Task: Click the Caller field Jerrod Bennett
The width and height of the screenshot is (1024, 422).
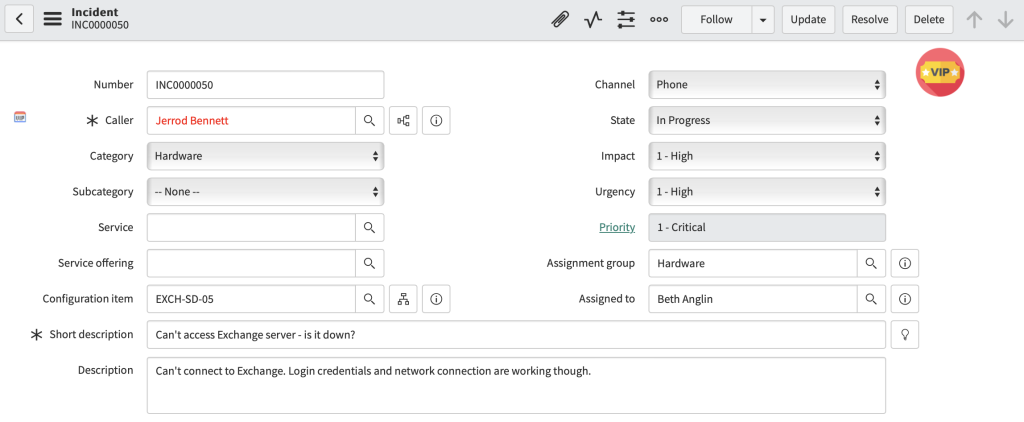Action: click(251, 120)
